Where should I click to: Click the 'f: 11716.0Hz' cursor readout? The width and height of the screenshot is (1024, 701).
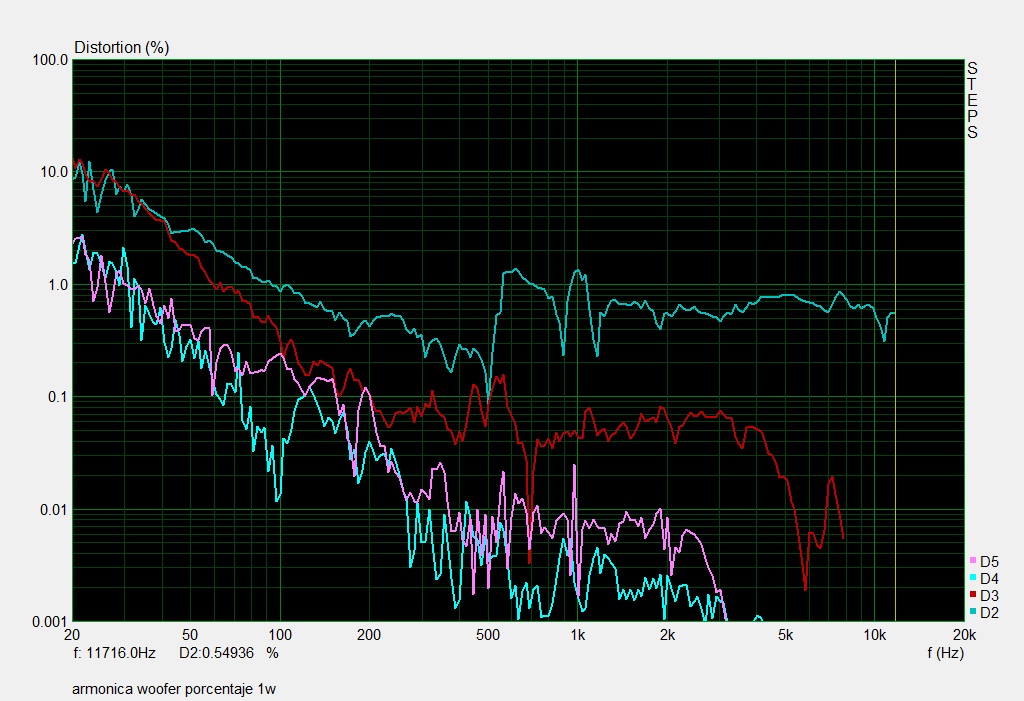pyautogui.click(x=114, y=653)
